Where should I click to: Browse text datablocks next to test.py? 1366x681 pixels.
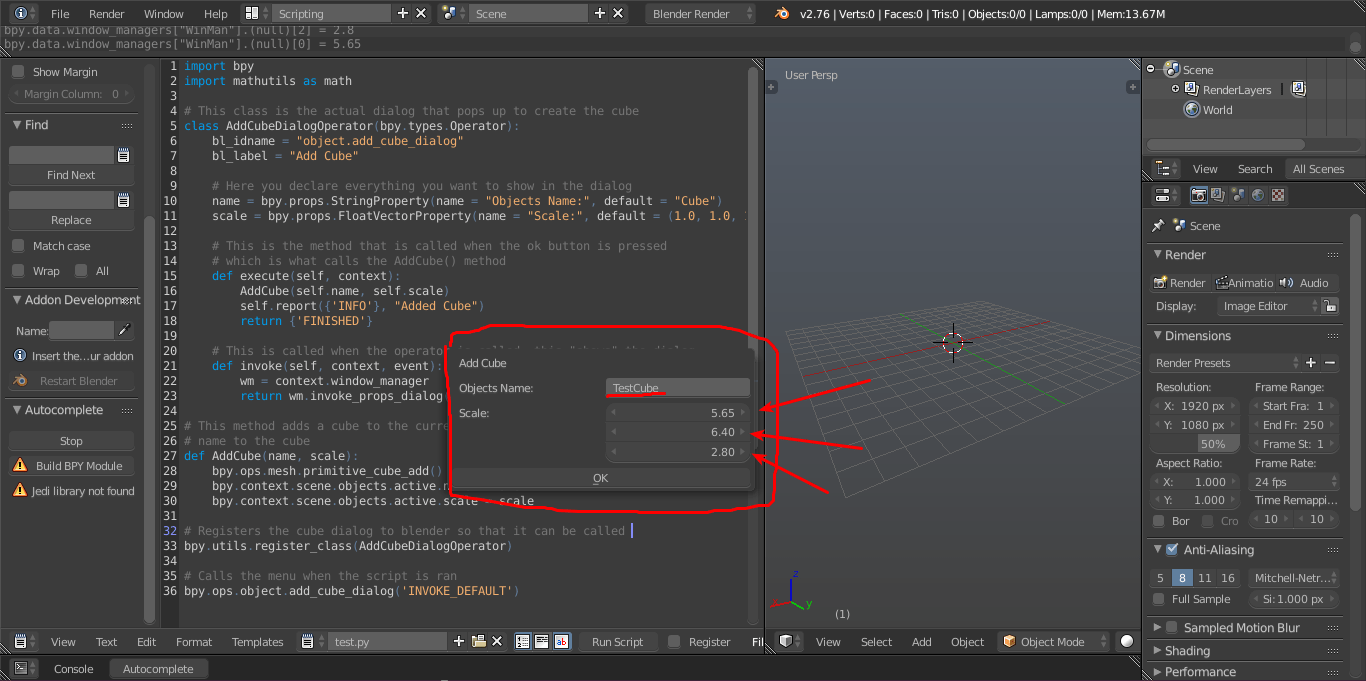tap(313, 642)
